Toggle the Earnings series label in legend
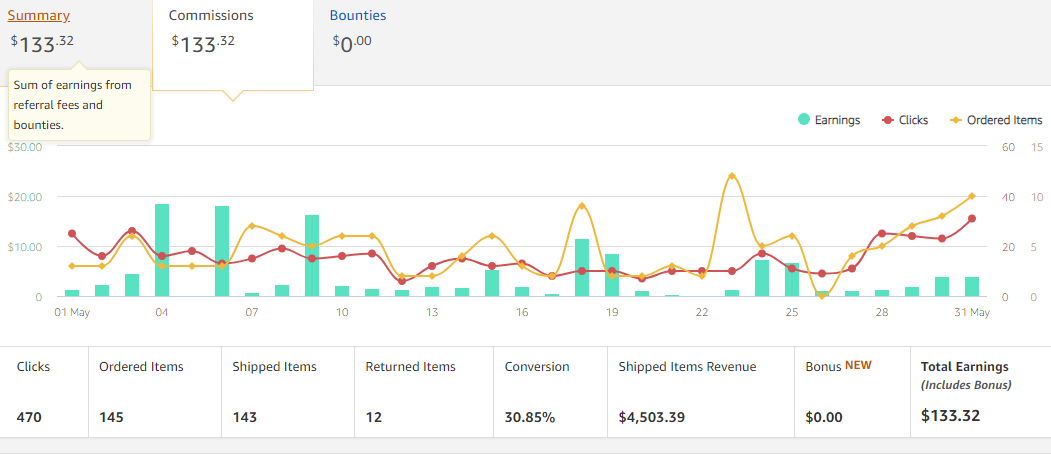Image resolution: width=1051 pixels, height=467 pixels. (837, 120)
